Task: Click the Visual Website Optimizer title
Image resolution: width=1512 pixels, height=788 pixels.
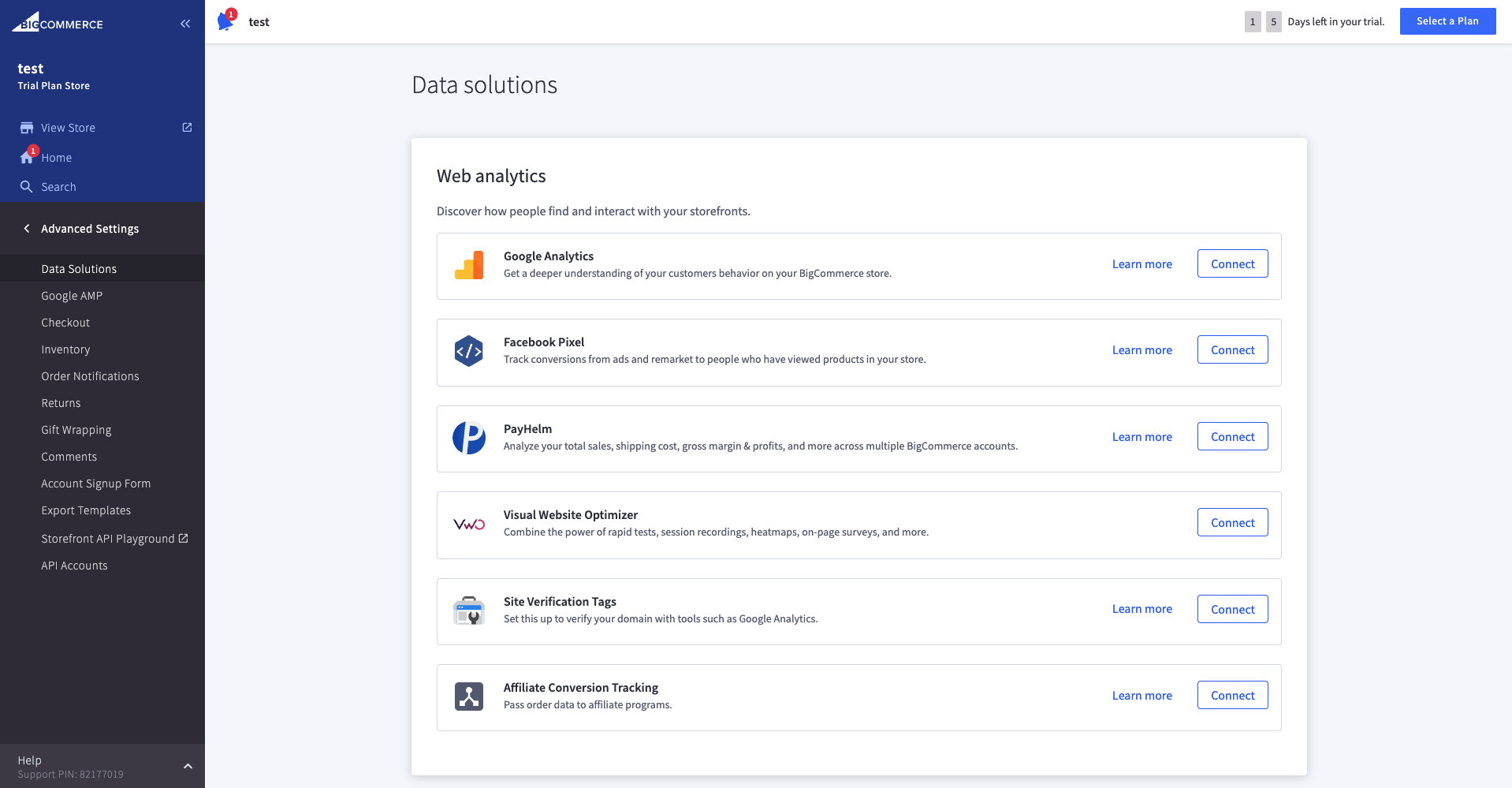Action: 571,515
